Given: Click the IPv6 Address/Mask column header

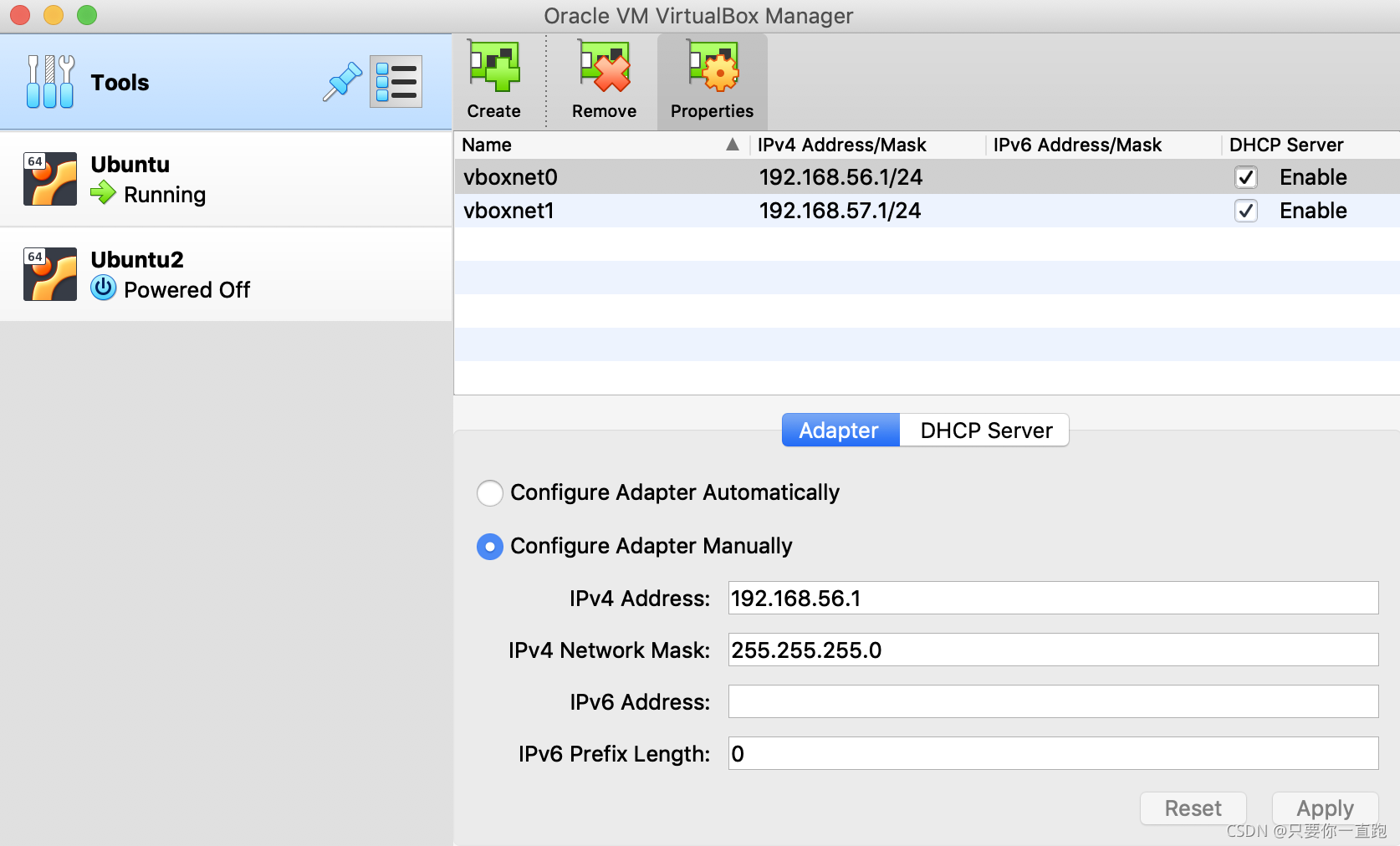Looking at the screenshot, I should tap(1078, 145).
